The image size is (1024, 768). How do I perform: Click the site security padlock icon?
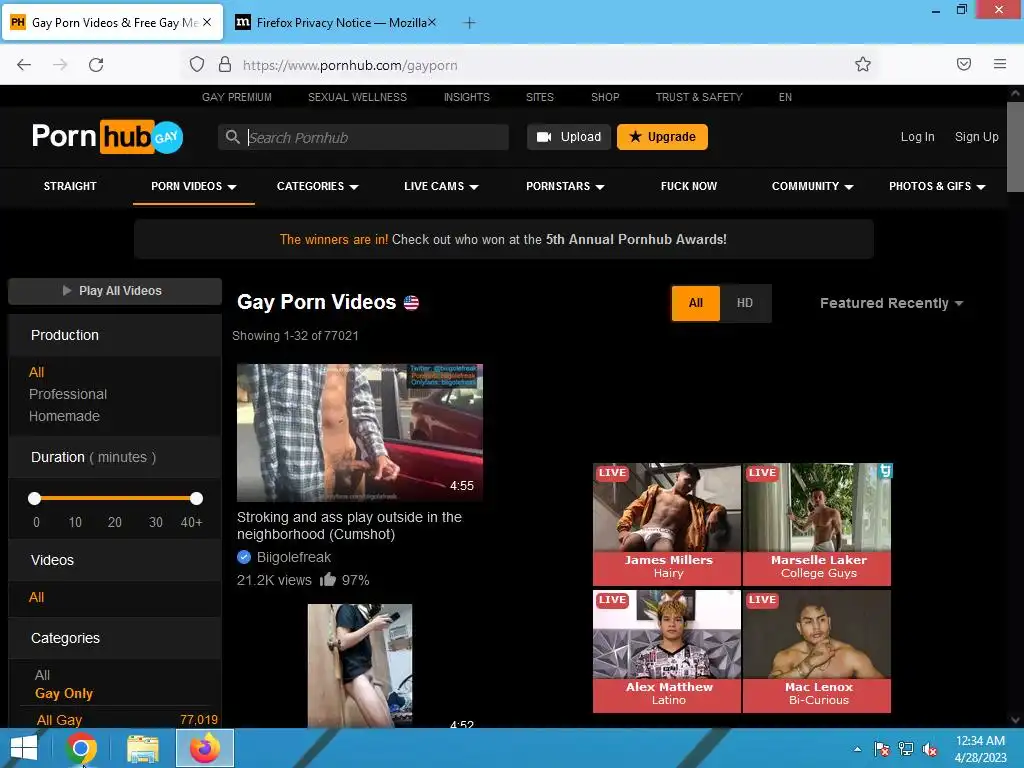225,64
